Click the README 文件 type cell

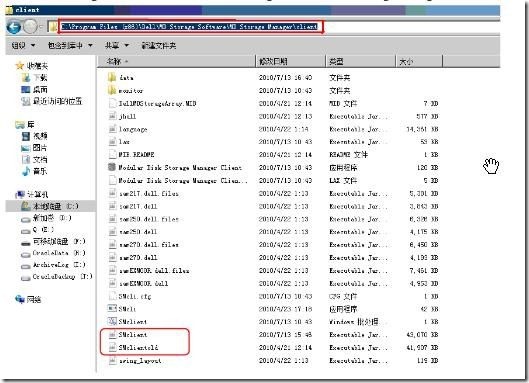(x=349, y=155)
